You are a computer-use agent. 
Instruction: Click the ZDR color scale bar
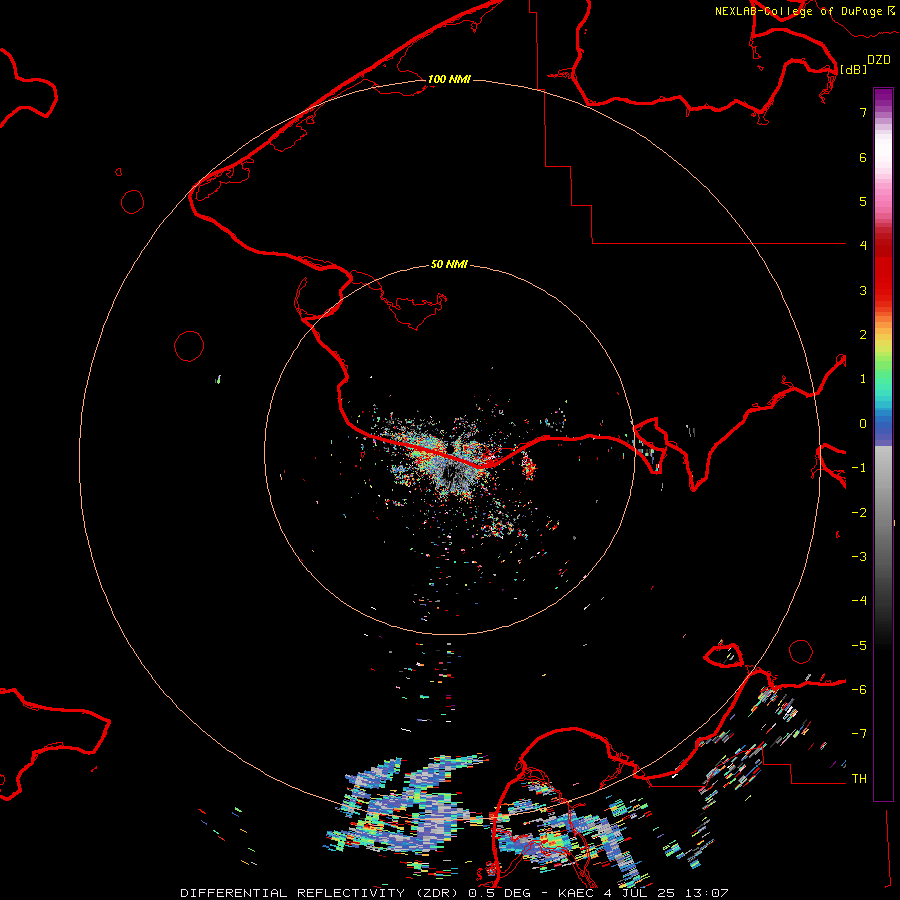[883, 444]
